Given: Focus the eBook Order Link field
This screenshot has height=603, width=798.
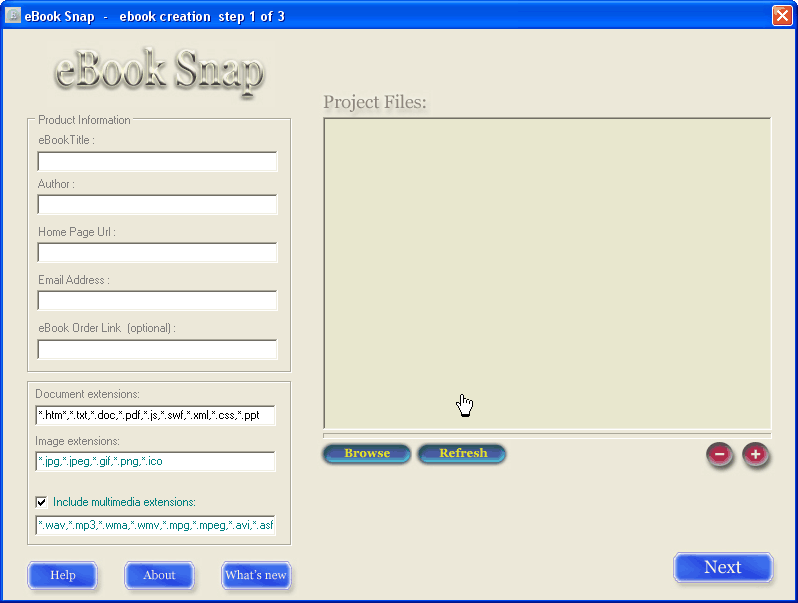Looking at the screenshot, I should [157, 349].
